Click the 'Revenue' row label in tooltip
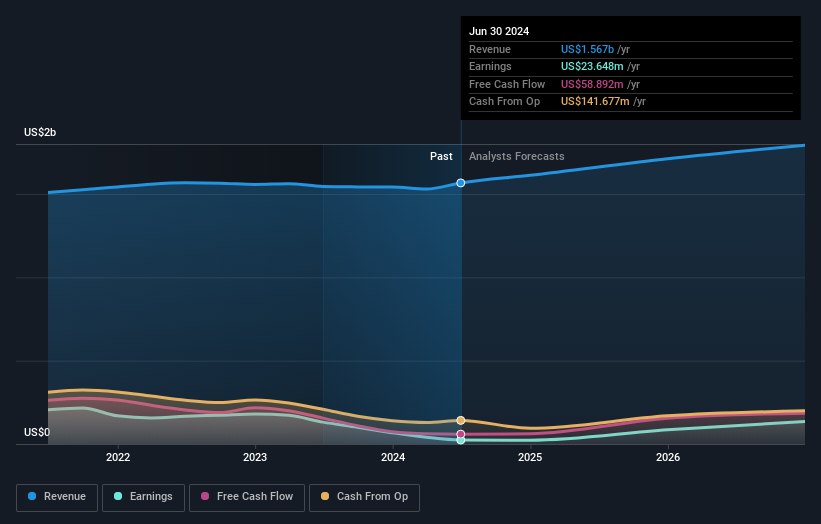Image resolution: width=821 pixels, height=524 pixels. tap(490, 49)
